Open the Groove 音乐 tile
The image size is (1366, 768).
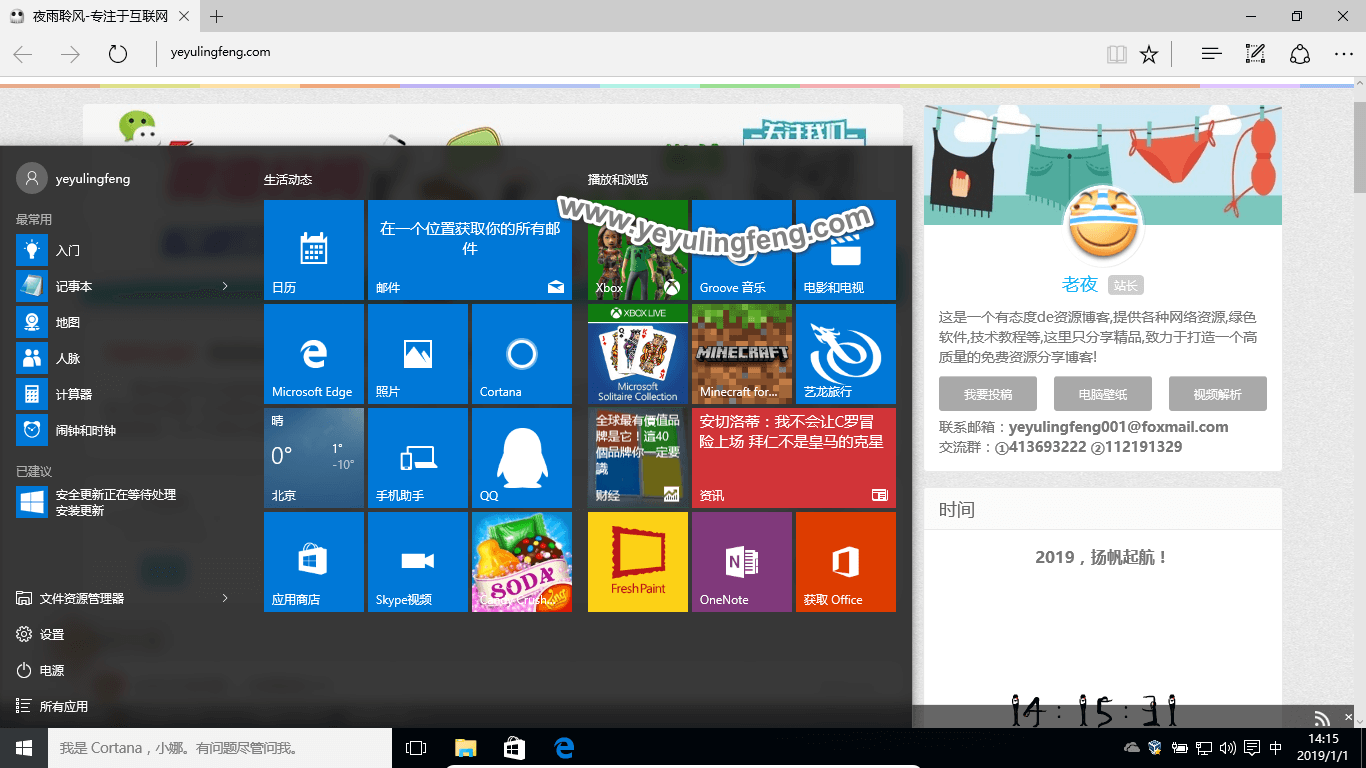pyautogui.click(x=741, y=250)
